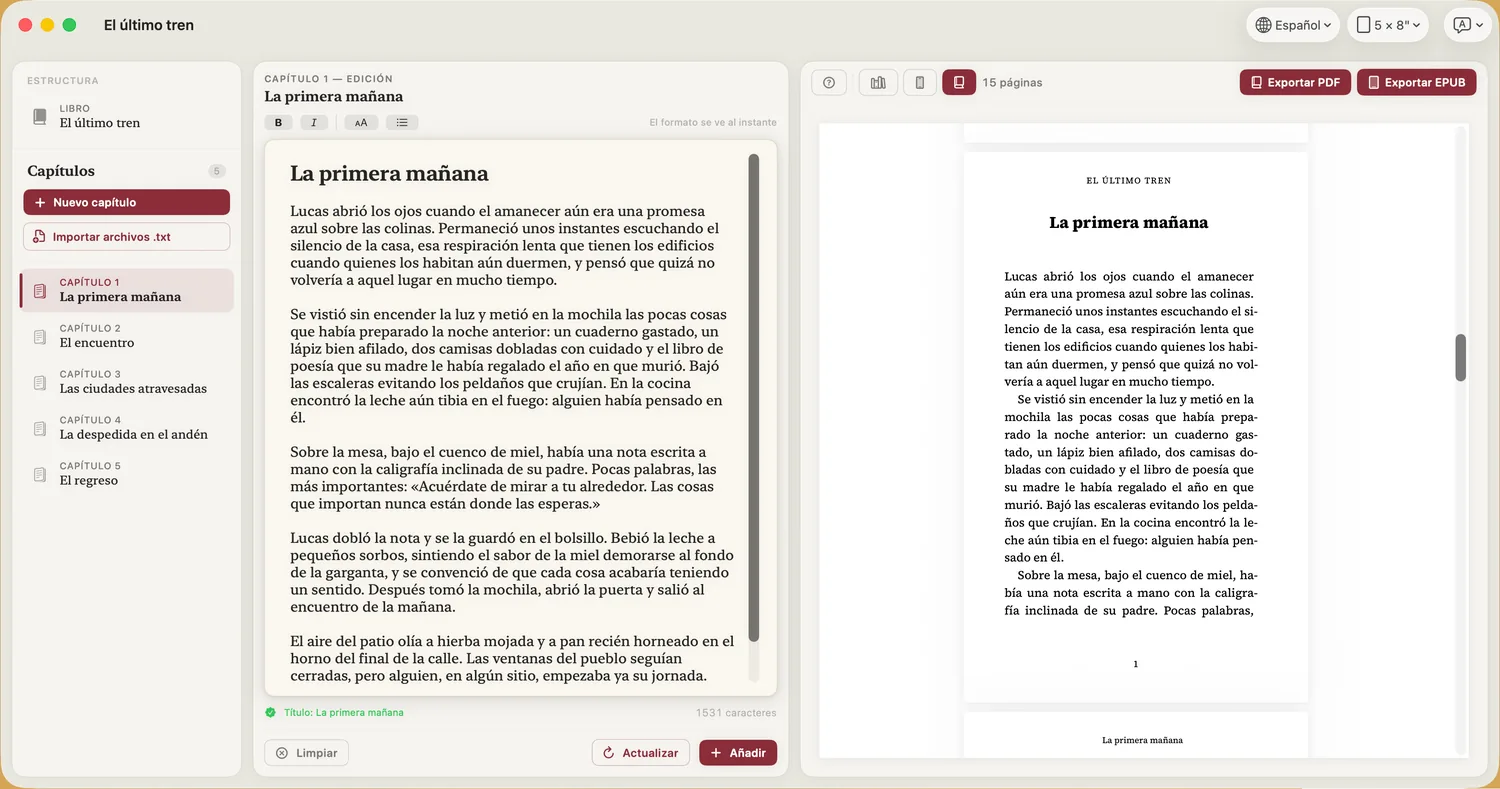Viewport: 1500px width, 789px height.
Task: Click the page icon for Capítulo 4
Action: pos(40,428)
